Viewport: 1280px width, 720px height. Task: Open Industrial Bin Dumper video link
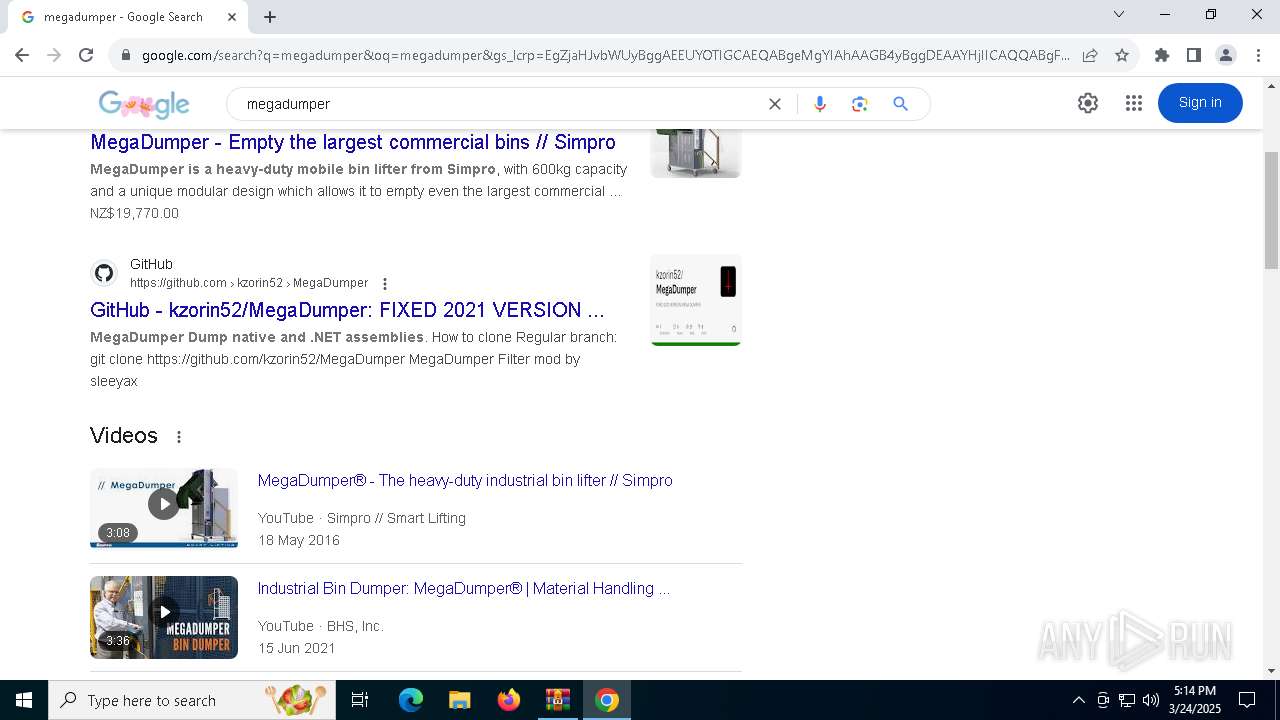[464, 589]
